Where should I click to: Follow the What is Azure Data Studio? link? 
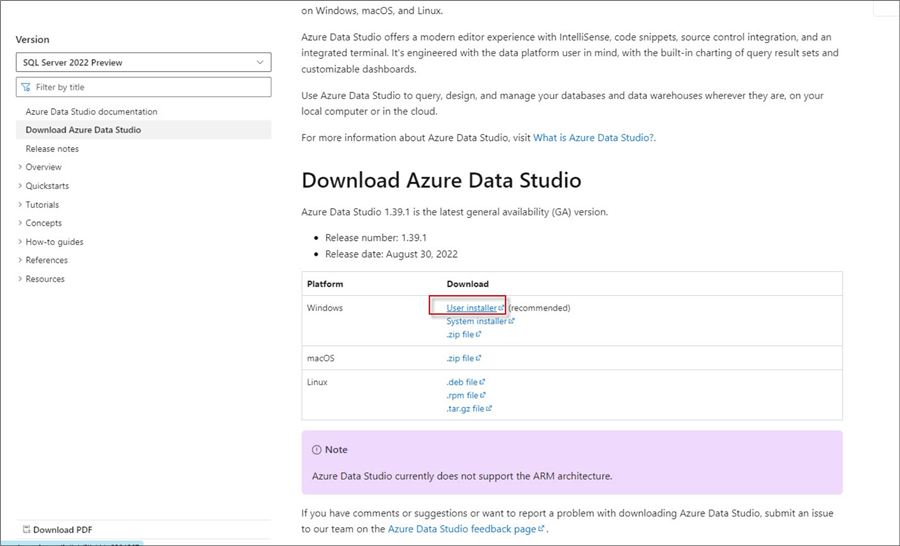tap(593, 138)
